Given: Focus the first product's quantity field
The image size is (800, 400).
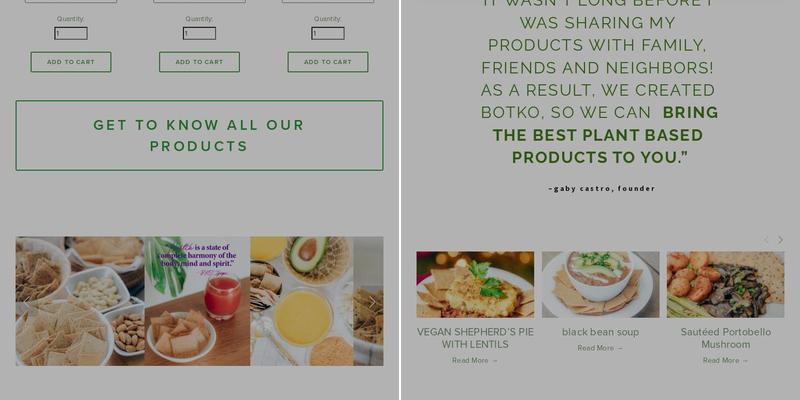Looking at the screenshot, I should (x=71, y=34).
